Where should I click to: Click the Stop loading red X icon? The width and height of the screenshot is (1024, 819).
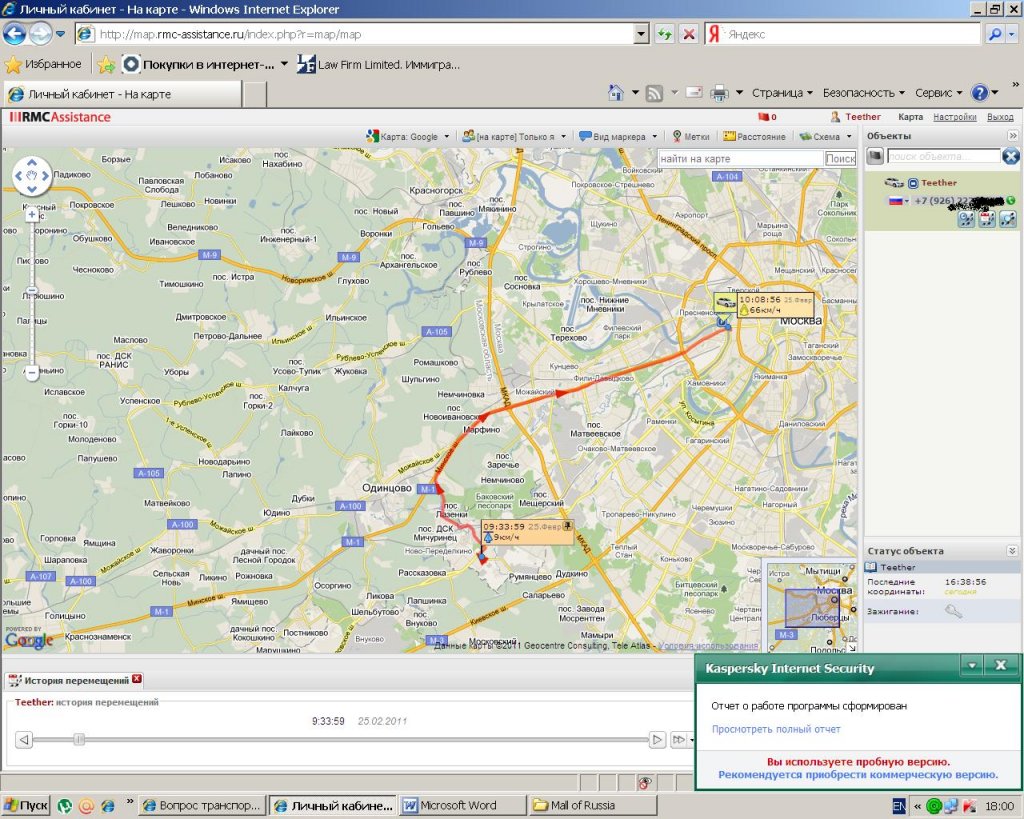[689, 34]
